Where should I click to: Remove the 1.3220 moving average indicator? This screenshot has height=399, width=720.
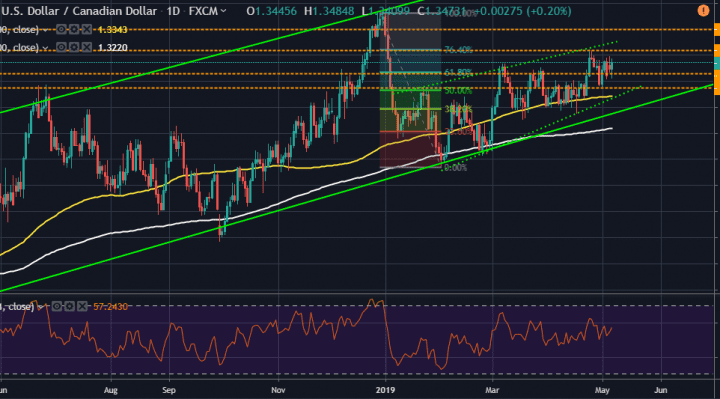pyautogui.click(x=86, y=47)
